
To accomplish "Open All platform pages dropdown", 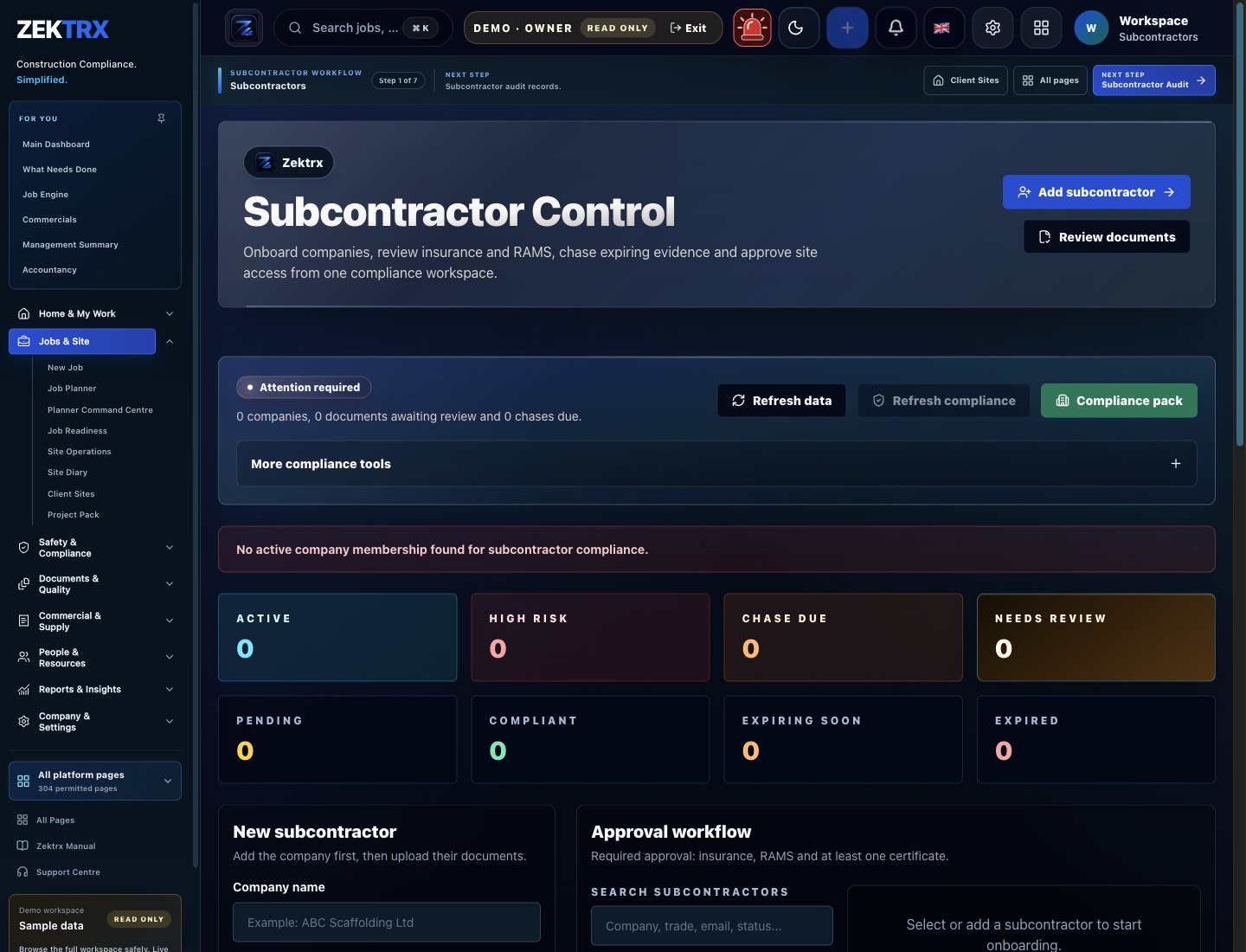I will (x=95, y=781).
